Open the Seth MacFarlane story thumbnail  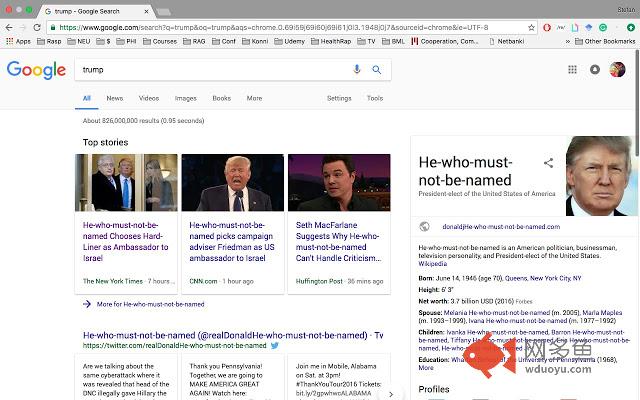tap(339, 182)
